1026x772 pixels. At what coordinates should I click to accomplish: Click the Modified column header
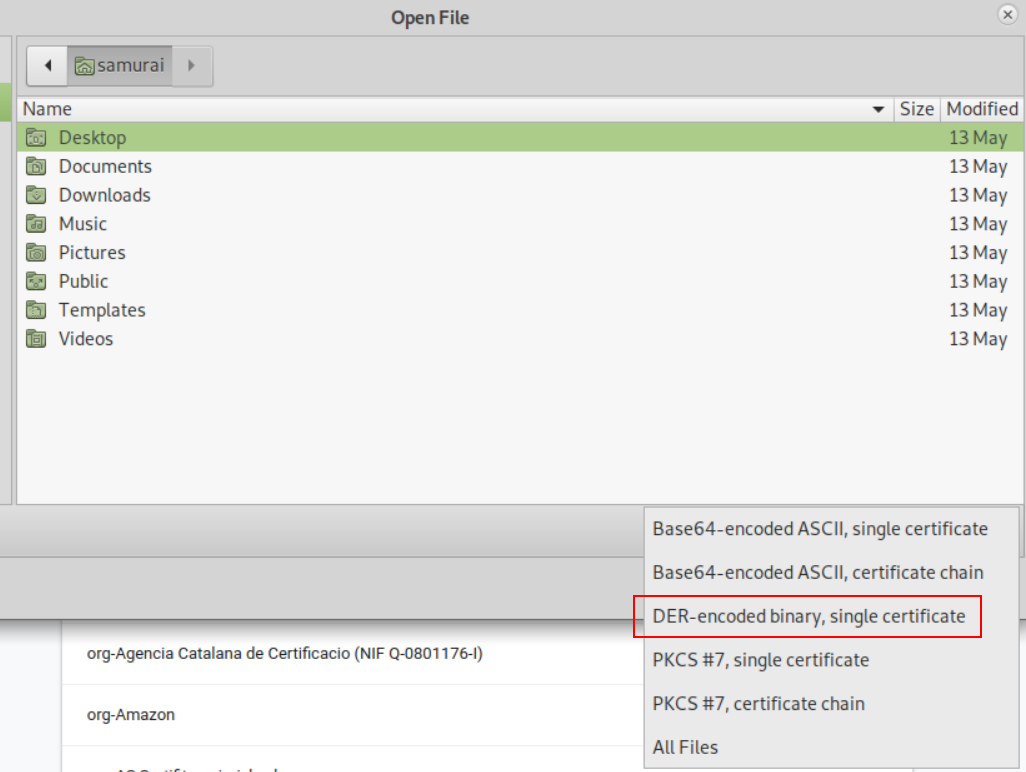pos(981,108)
